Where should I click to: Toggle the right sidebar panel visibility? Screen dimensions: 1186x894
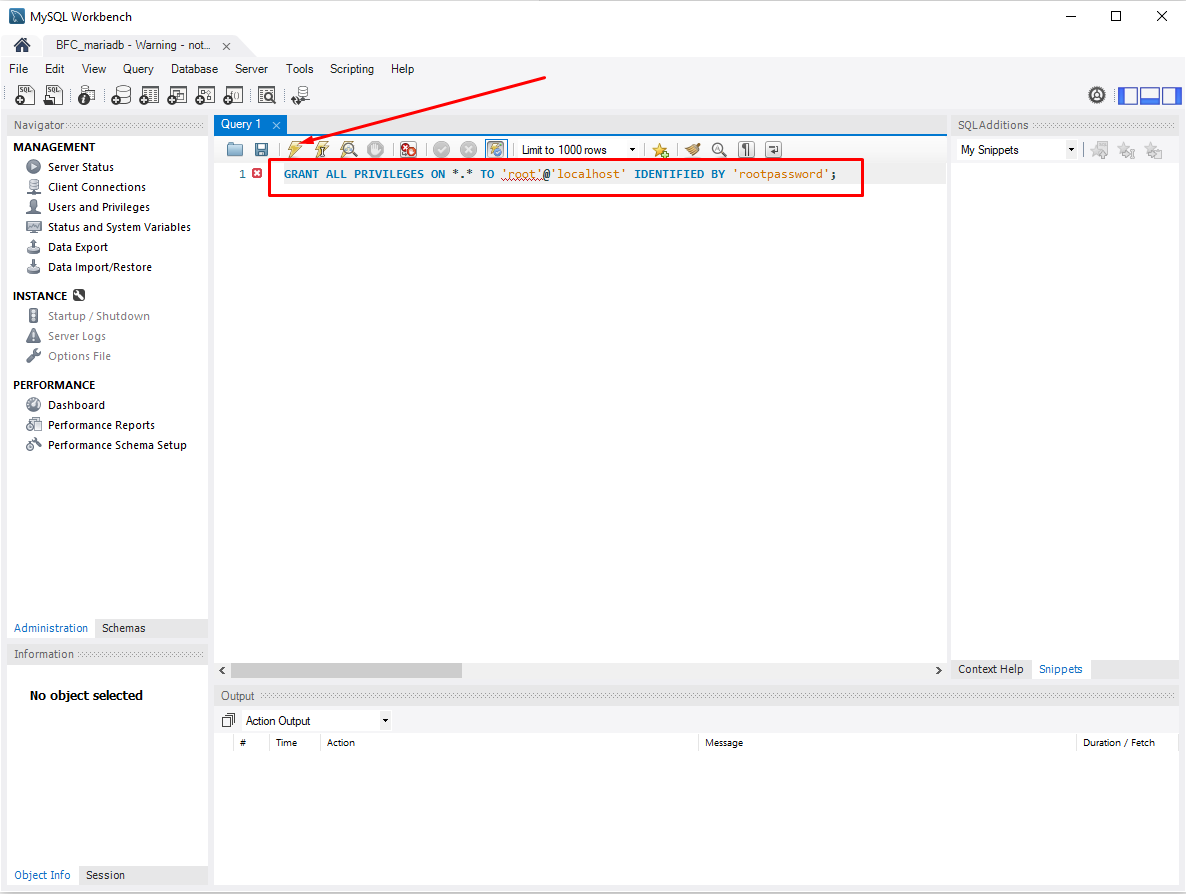point(1172,95)
